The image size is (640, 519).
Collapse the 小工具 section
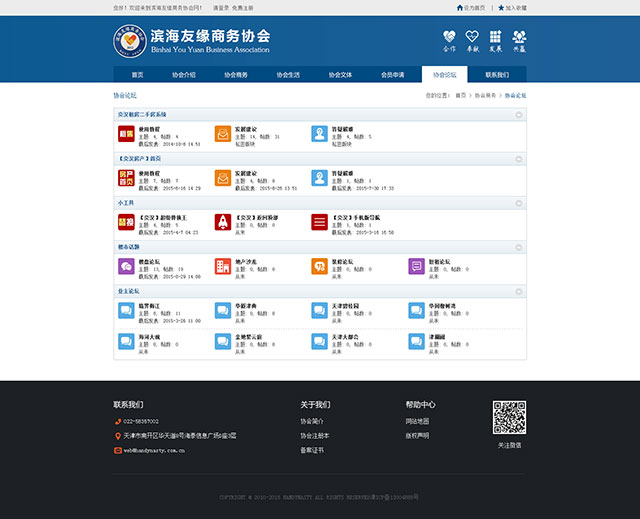point(519,203)
